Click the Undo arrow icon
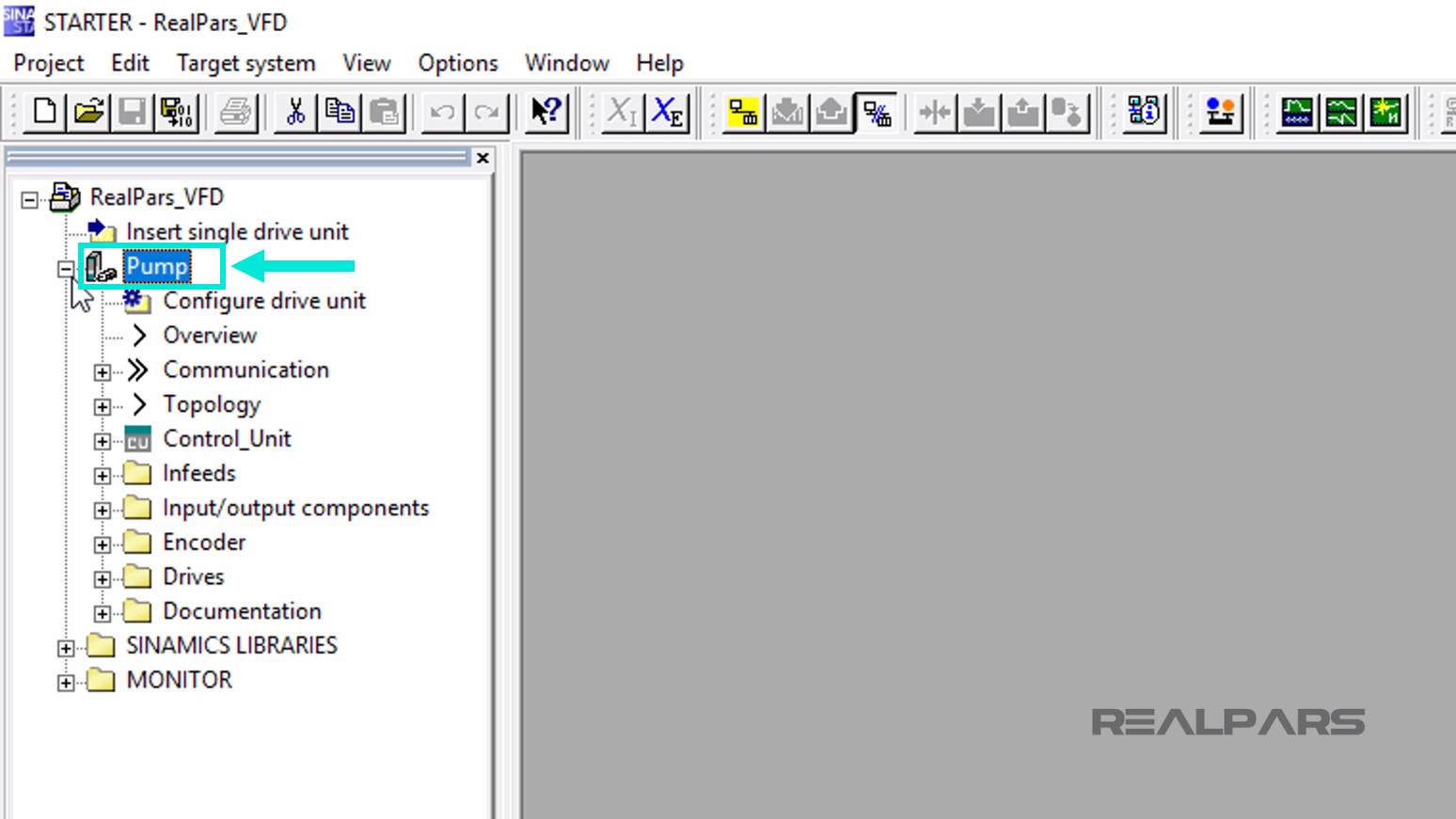 442,112
